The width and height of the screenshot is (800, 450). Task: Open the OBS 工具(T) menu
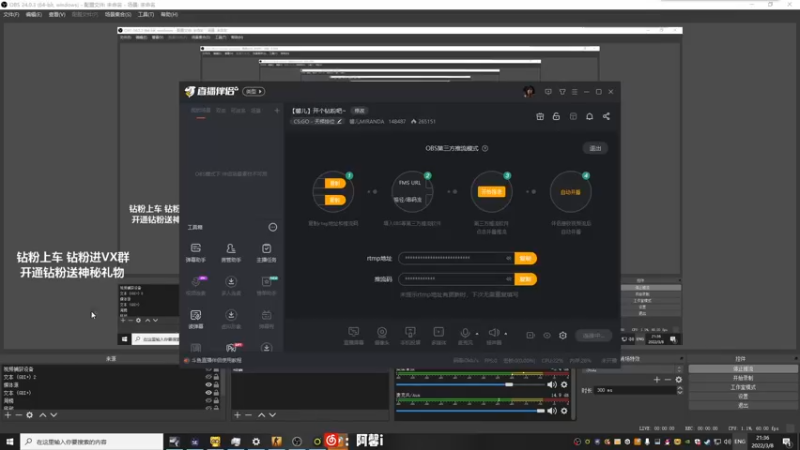coord(146,15)
